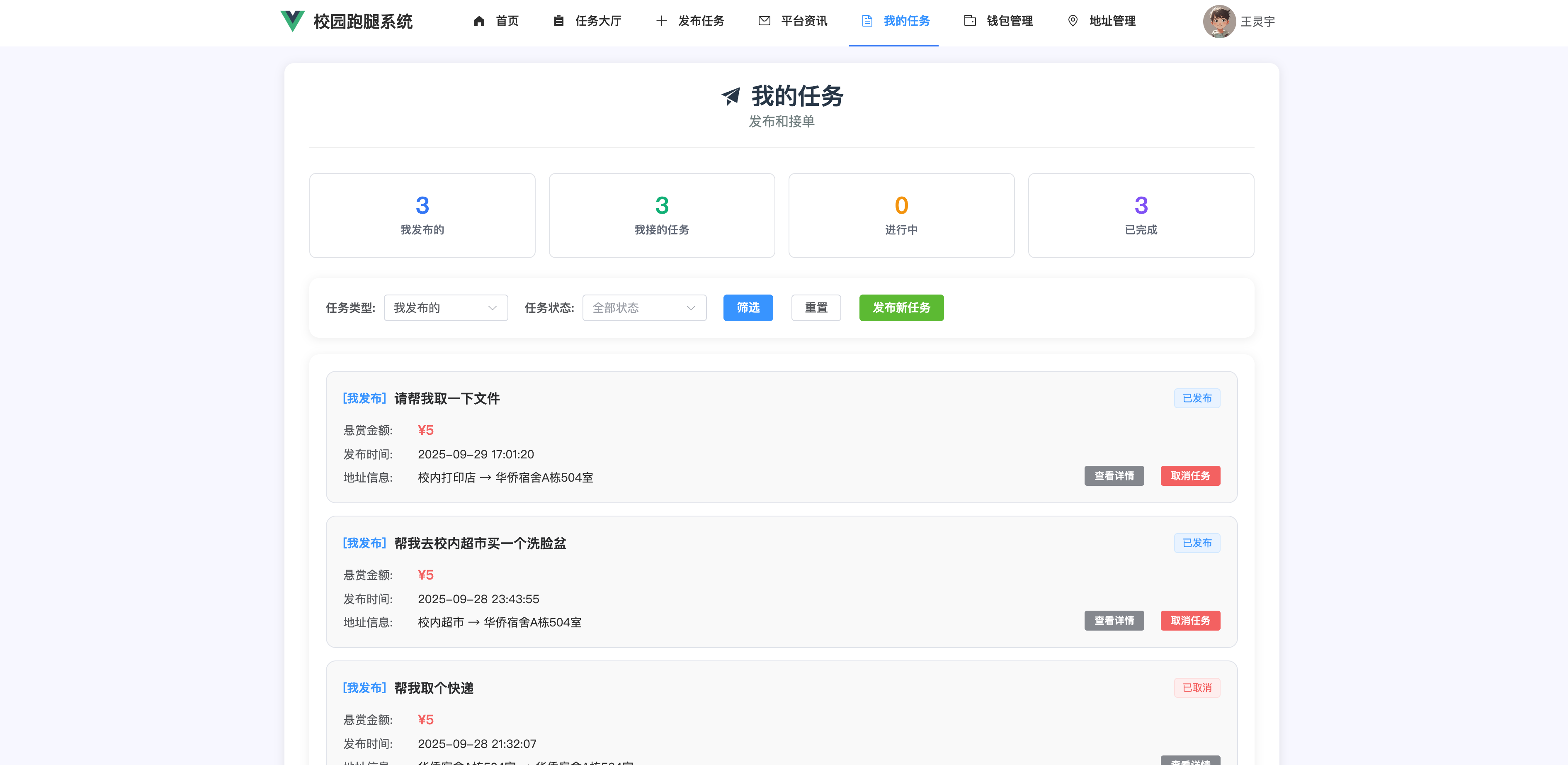
Task: Click the chevron arrow in 任务状态 select
Action: [x=690, y=307]
